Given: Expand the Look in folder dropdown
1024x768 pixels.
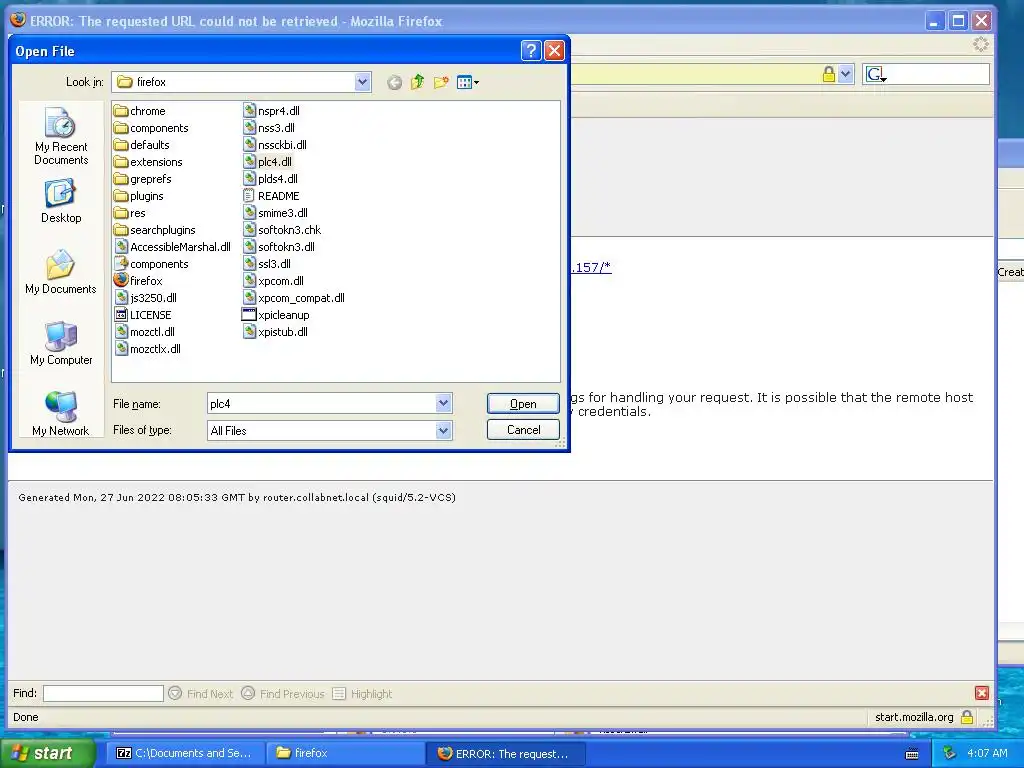Looking at the screenshot, I should tap(362, 82).
